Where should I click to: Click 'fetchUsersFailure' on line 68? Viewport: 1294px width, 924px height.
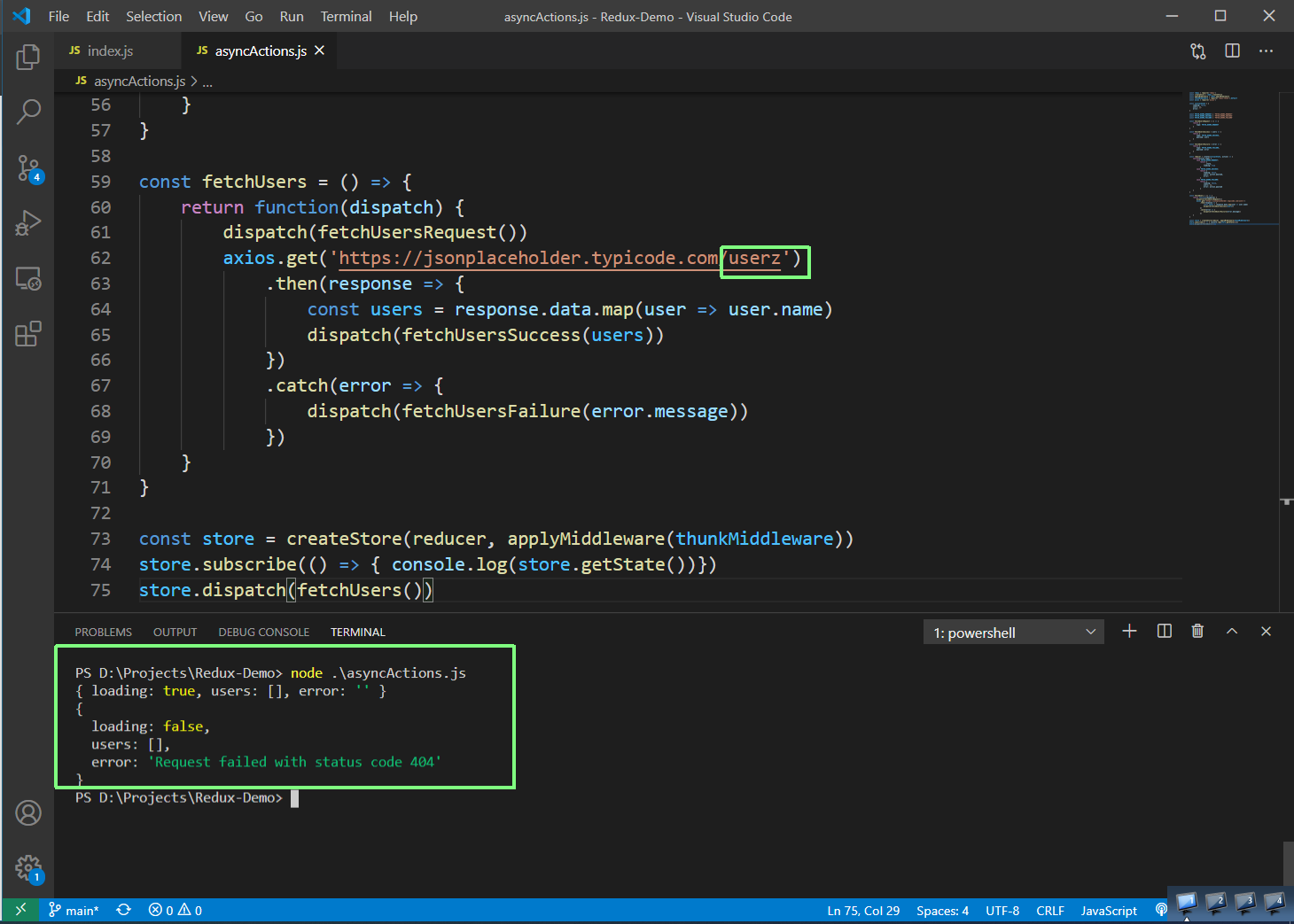coord(491,411)
